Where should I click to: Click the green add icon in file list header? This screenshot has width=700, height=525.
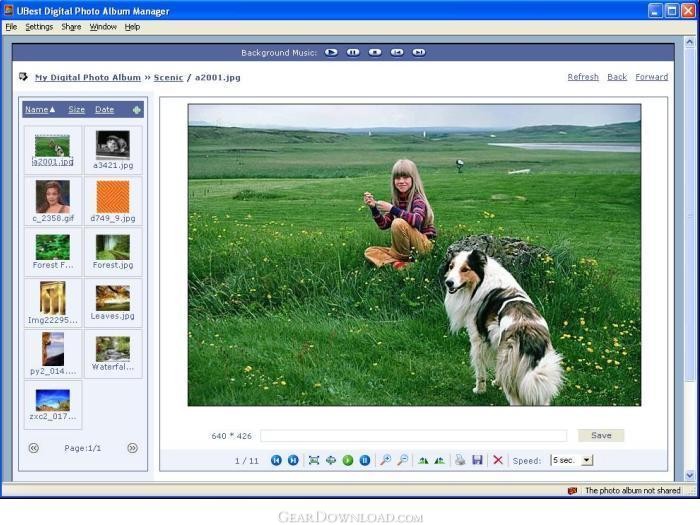click(x=137, y=110)
